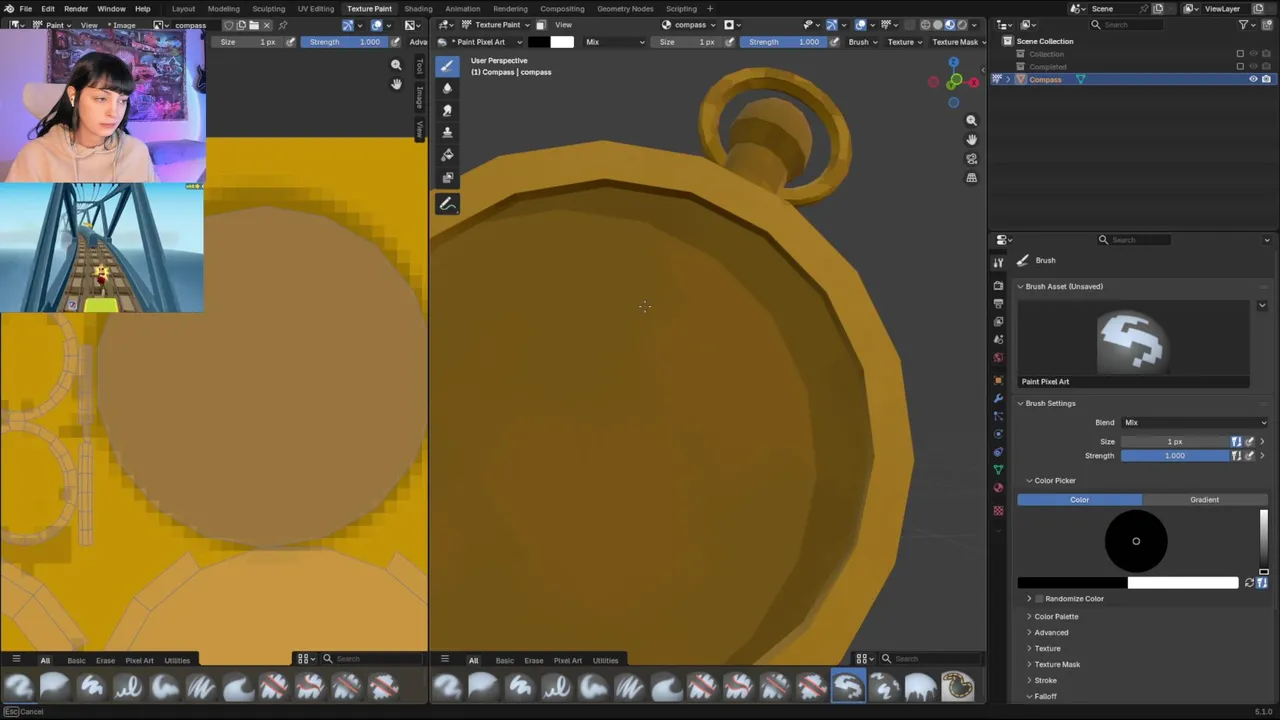The width and height of the screenshot is (1280, 720).
Task: Open the Modifiers properties tab
Action: (x=998, y=398)
